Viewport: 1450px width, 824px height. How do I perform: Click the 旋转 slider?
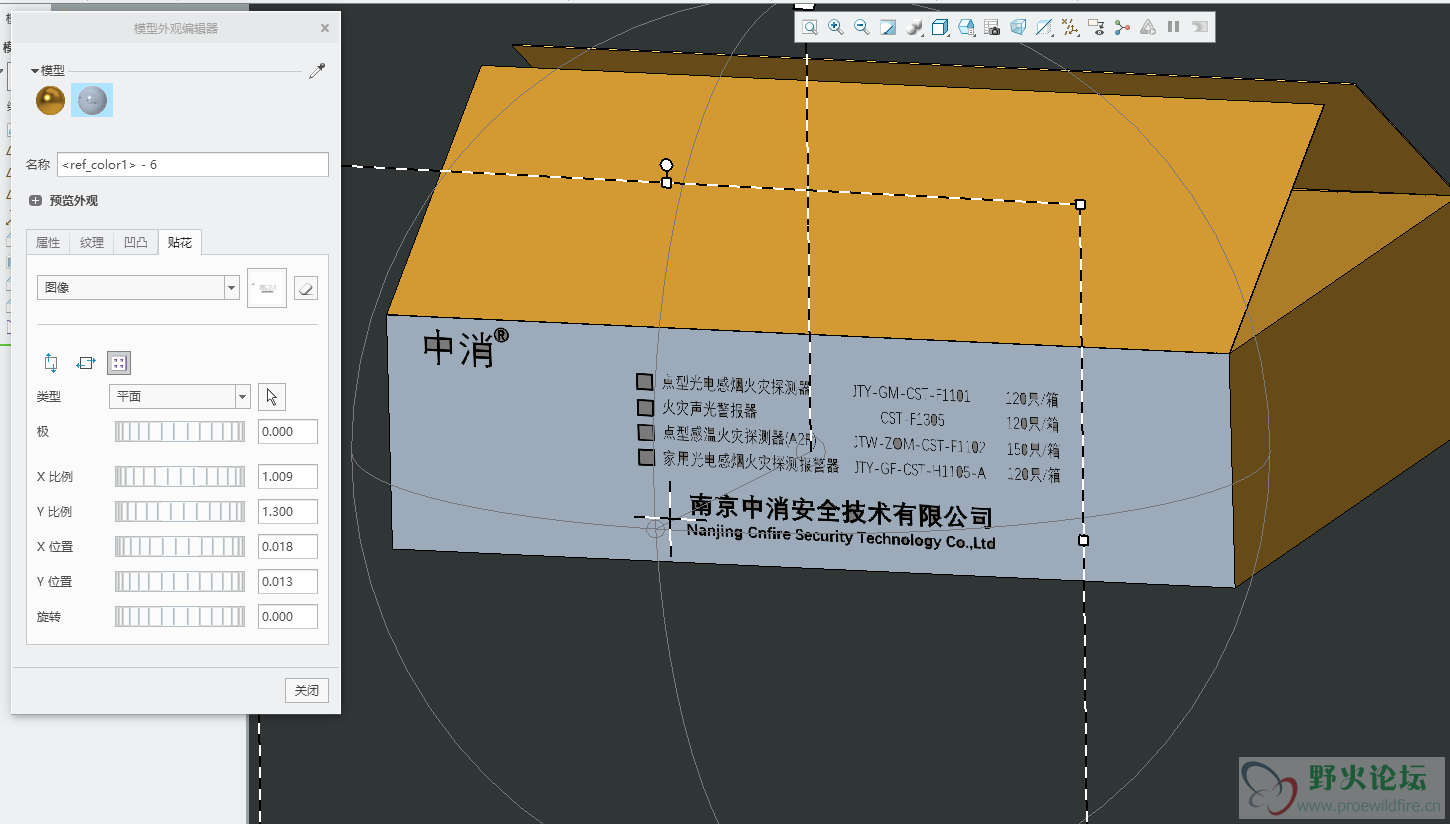coord(180,617)
